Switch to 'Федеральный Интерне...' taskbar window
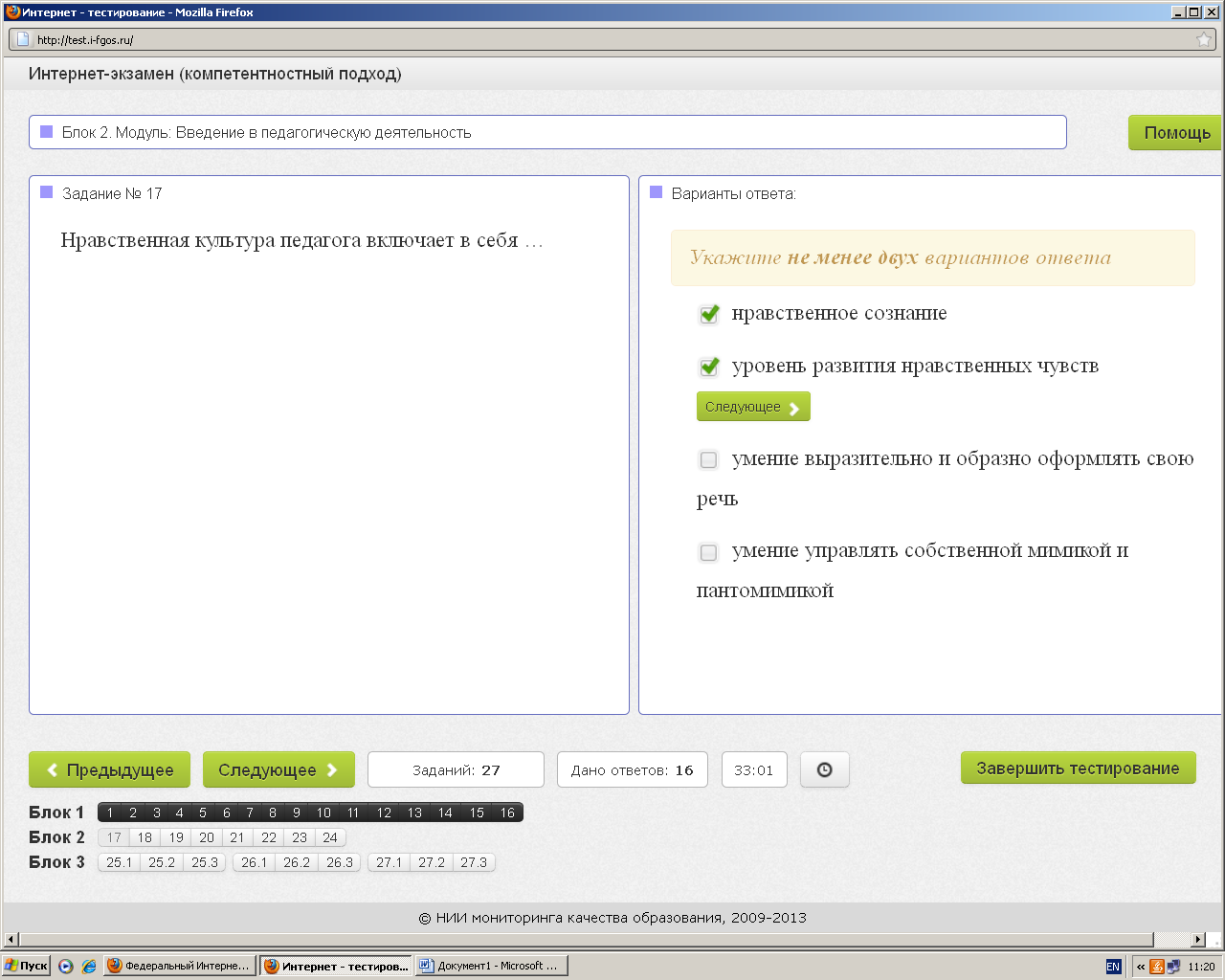The height and width of the screenshot is (980, 1225). click(x=179, y=966)
